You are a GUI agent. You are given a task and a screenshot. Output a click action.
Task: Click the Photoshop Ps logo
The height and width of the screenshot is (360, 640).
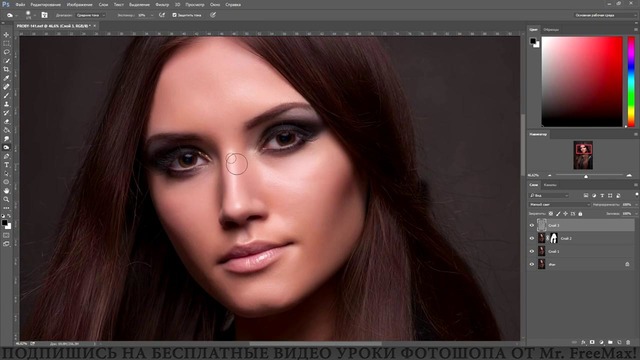[x=6, y=4]
